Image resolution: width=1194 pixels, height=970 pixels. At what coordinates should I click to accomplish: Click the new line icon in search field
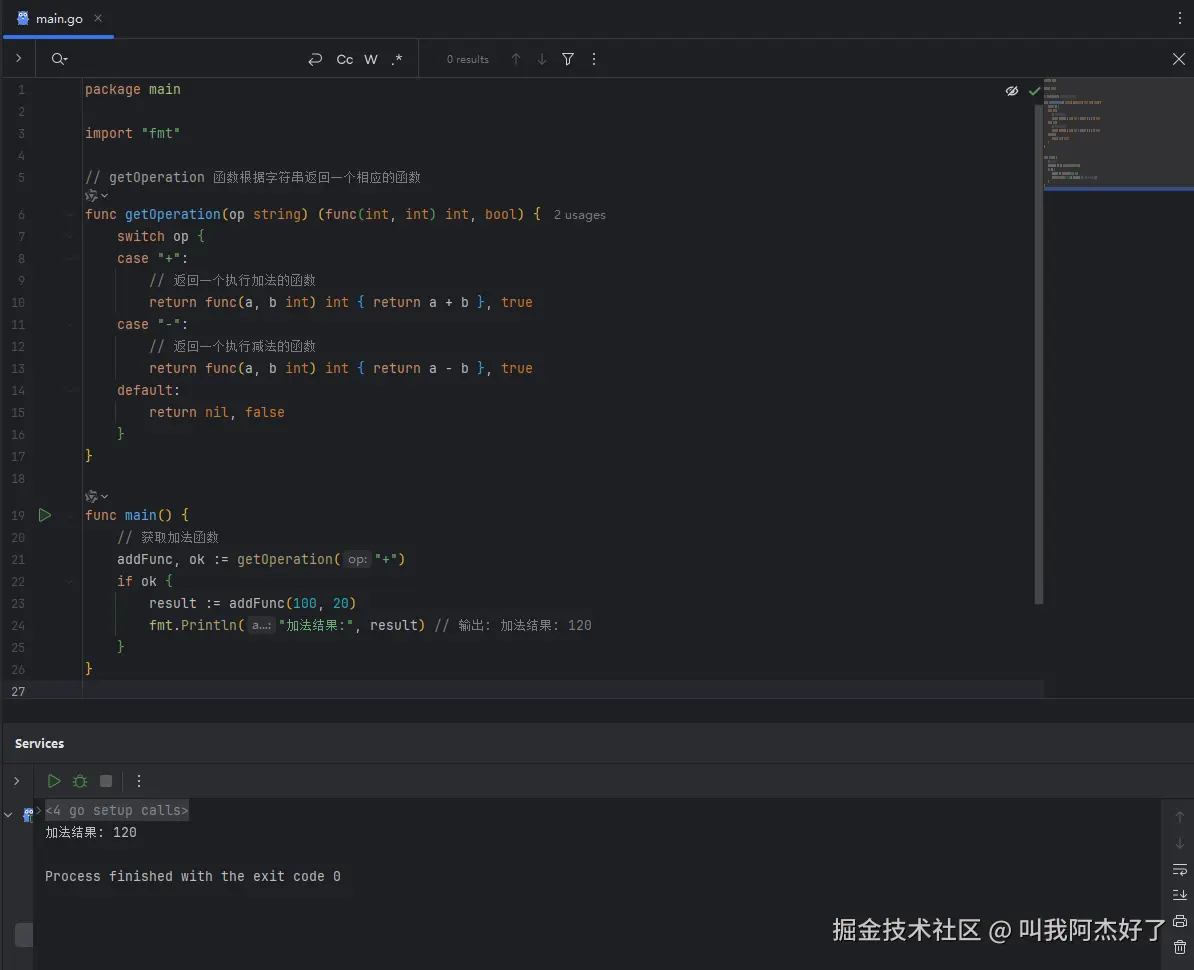(314, 59)
